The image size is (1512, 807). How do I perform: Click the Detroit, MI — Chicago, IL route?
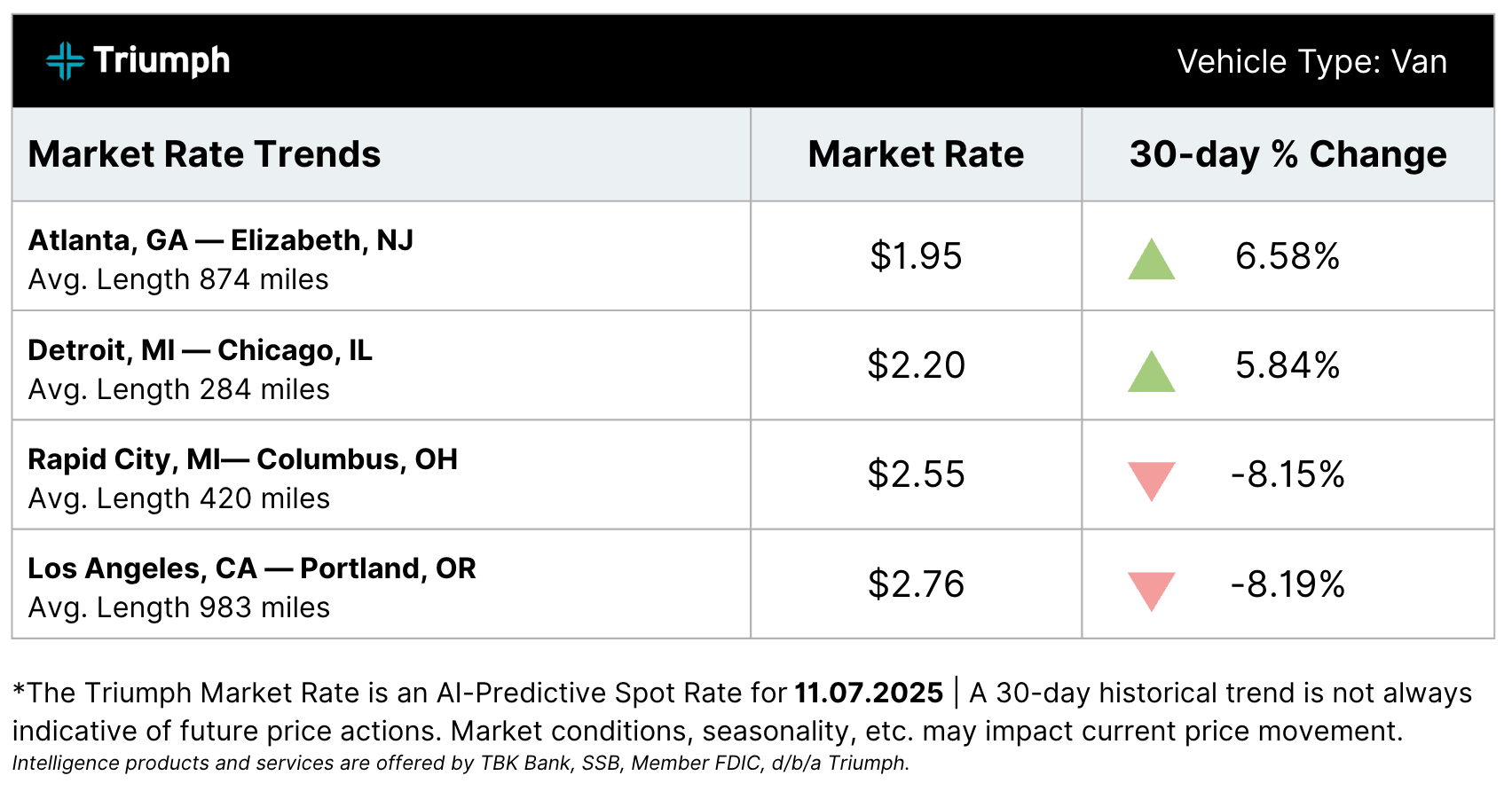click(x=200, y=350)
